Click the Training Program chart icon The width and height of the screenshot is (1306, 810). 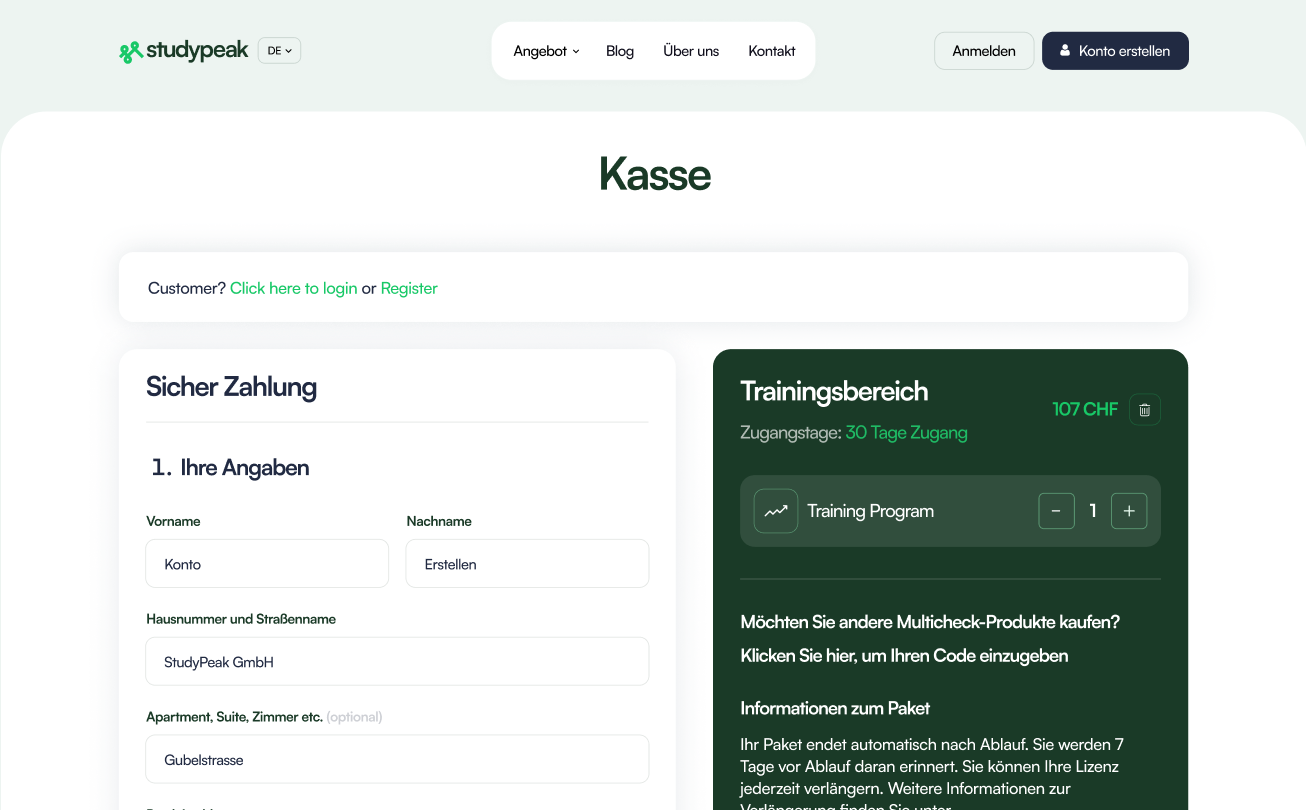[x=775, y=511]
